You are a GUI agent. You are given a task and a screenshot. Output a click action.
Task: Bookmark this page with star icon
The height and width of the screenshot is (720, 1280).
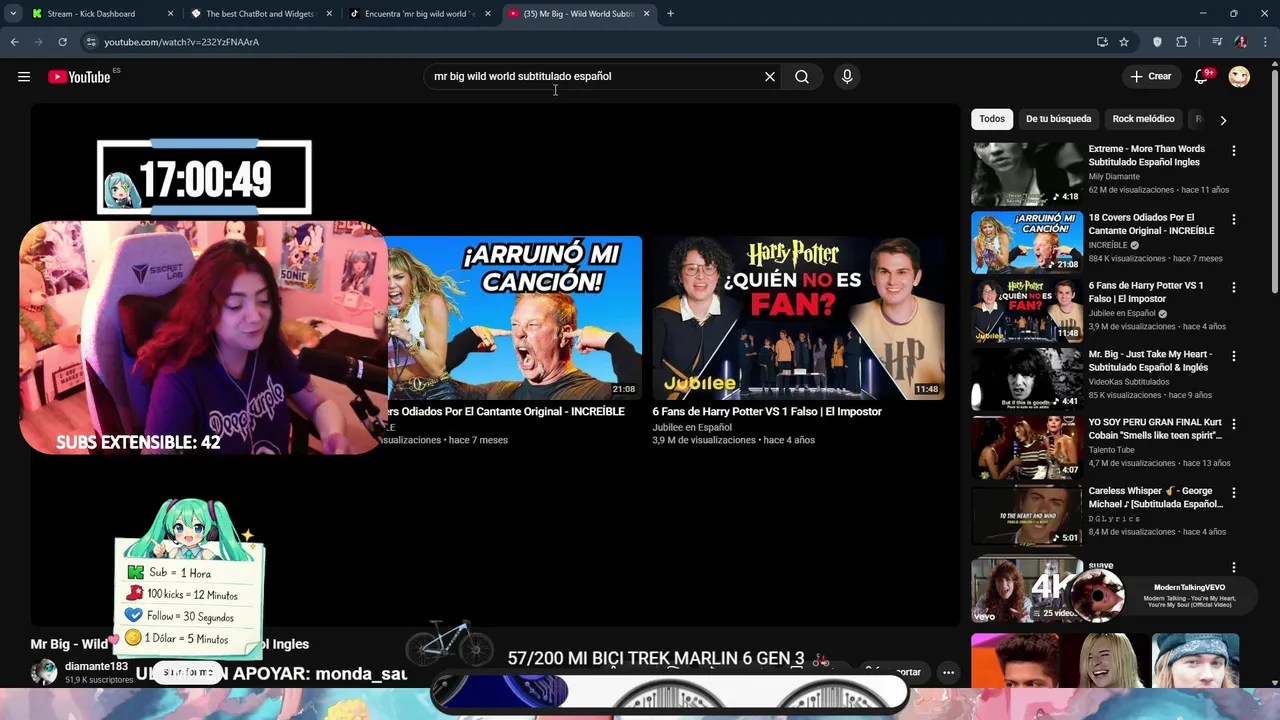[x=1124, y=42]
